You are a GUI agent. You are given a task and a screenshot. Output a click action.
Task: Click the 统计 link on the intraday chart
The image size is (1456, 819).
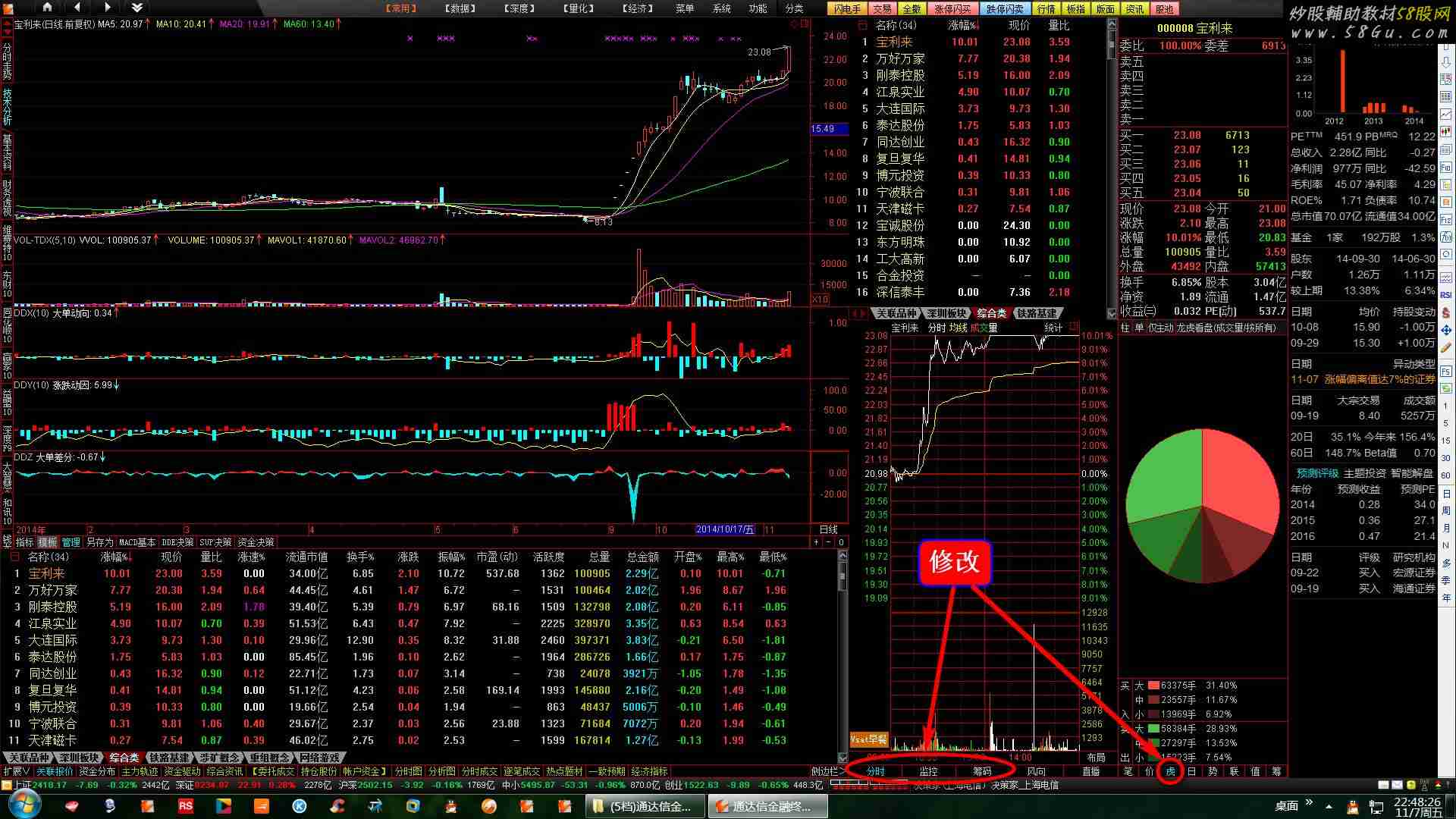pyautogui.click(x=1053, y=328)
